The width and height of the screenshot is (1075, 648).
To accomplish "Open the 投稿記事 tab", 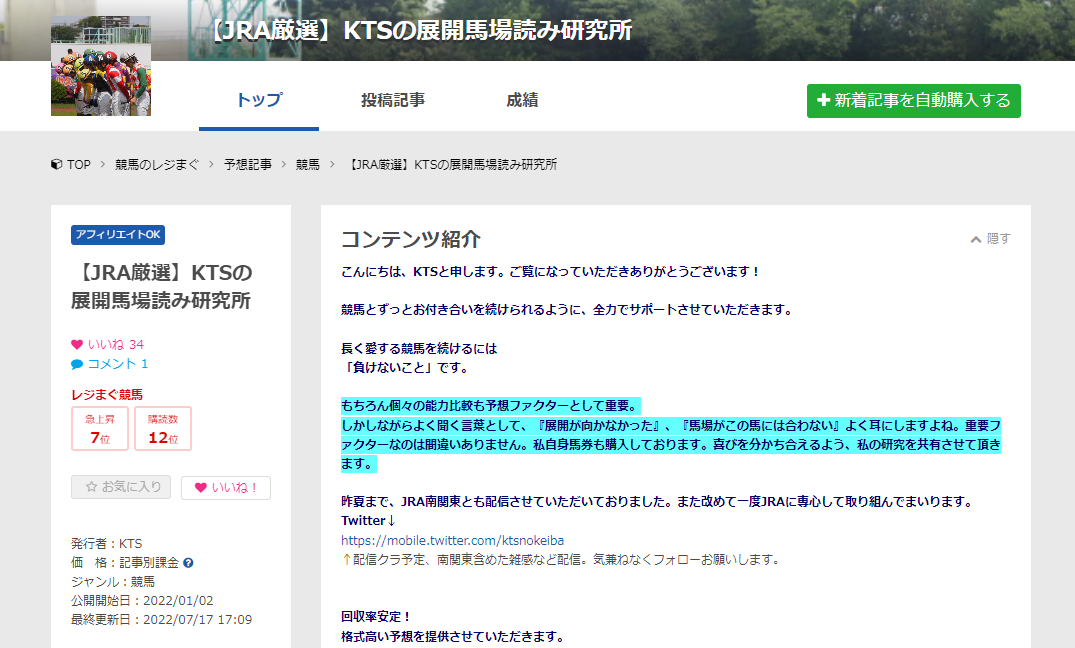I will pyautogui.click(x=393, y=100).
